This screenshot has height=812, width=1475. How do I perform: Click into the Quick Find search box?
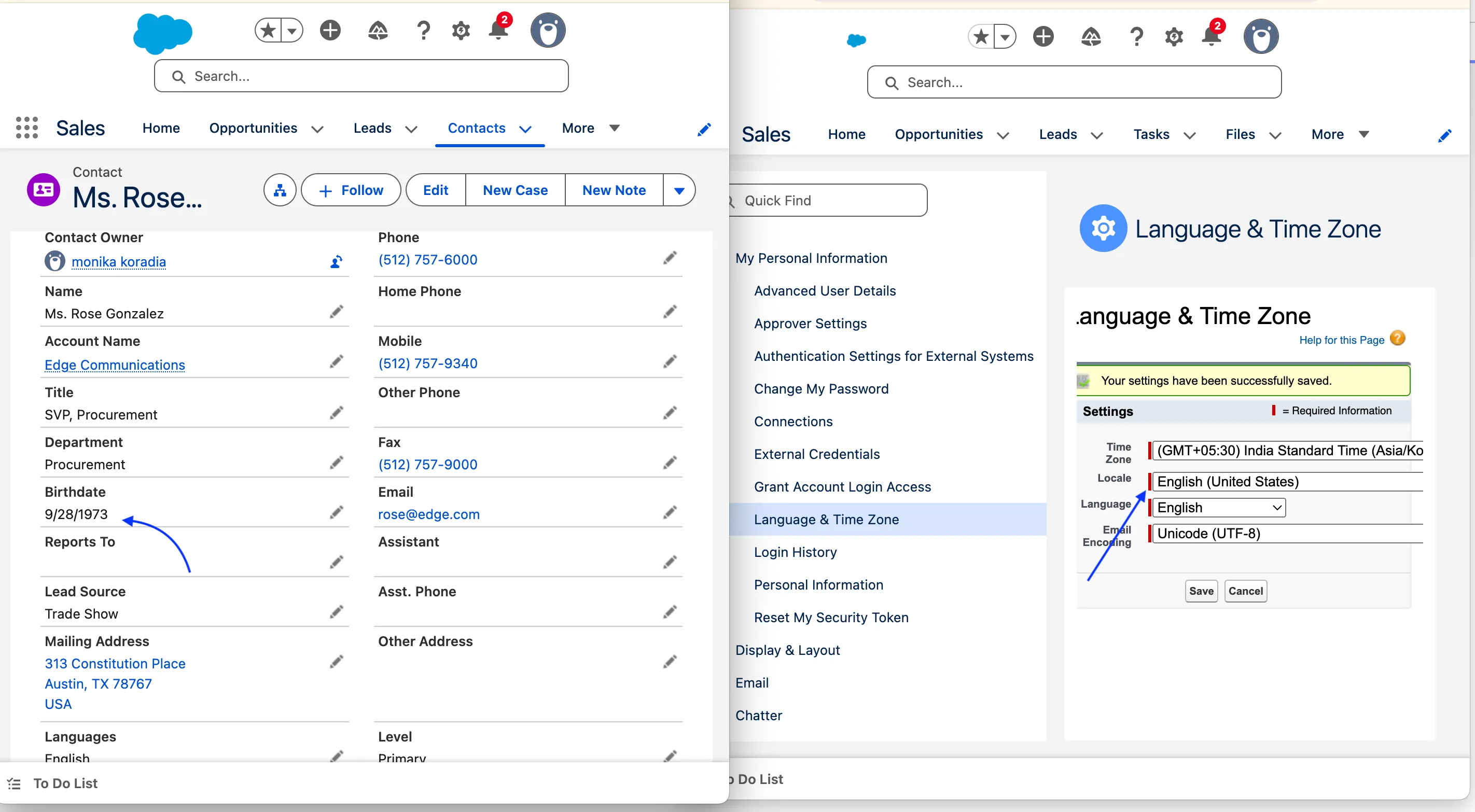click(829, 201)
